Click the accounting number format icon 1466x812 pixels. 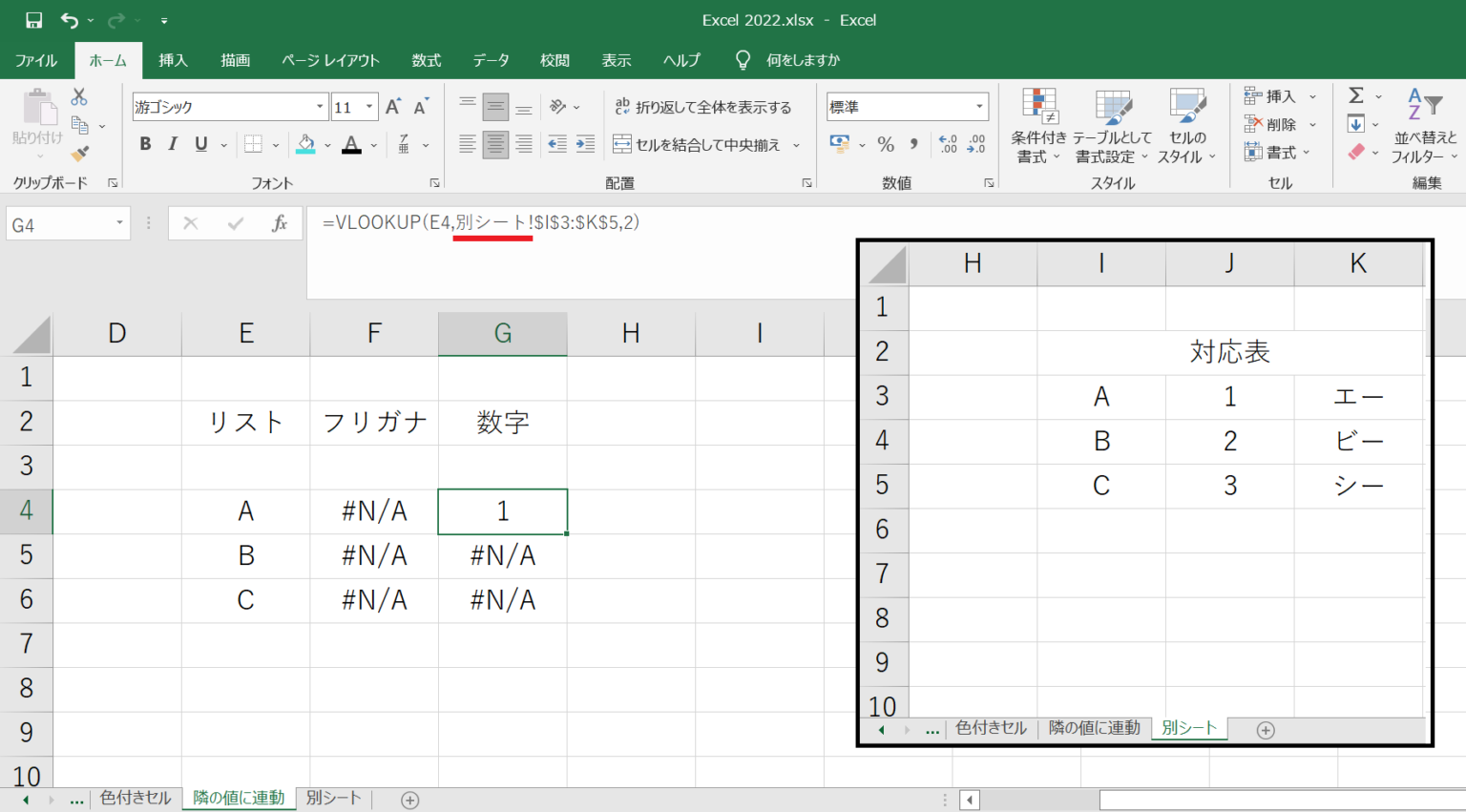point(840,144)
